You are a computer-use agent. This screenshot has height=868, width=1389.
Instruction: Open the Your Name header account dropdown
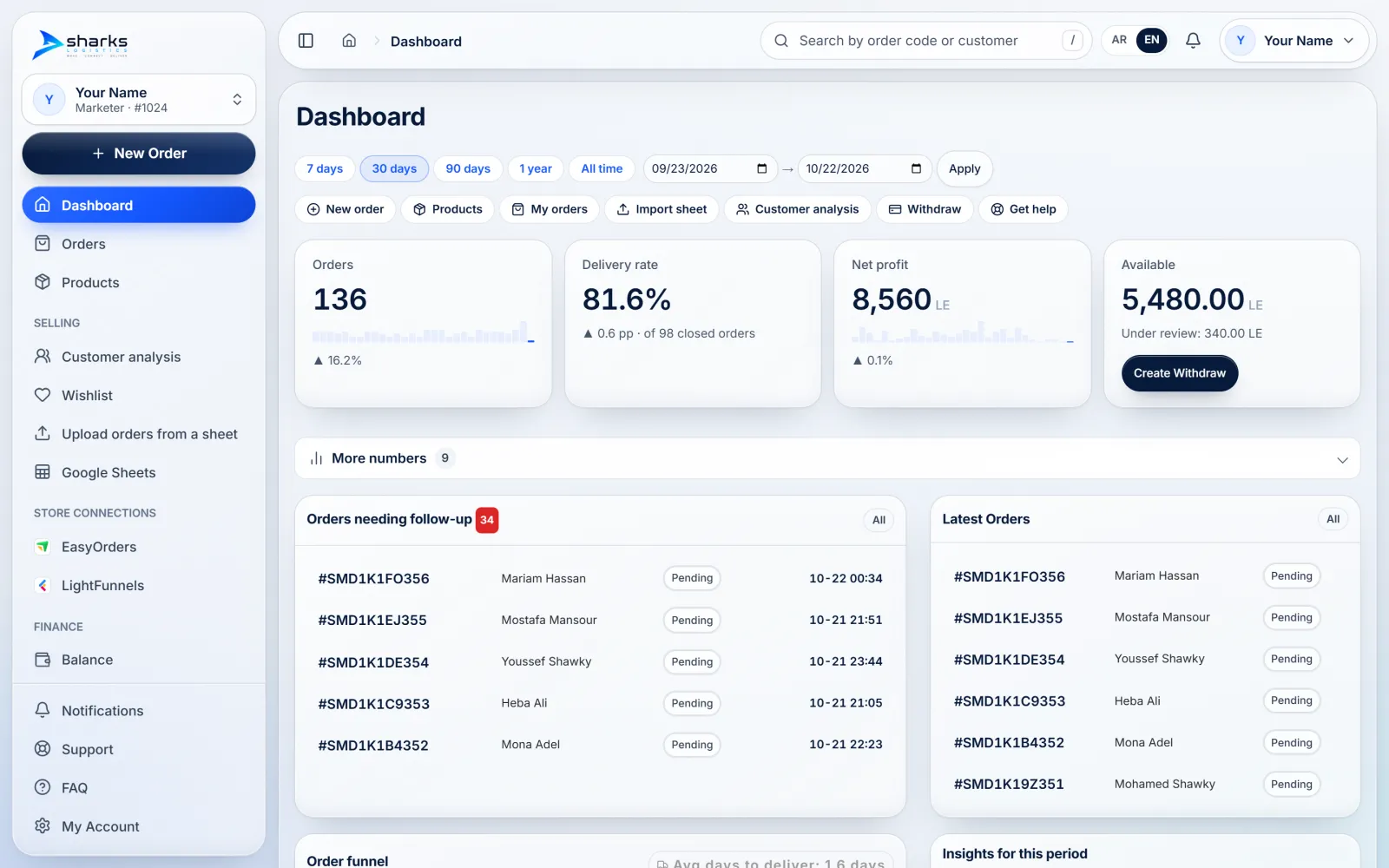[x=1294, y=41]
